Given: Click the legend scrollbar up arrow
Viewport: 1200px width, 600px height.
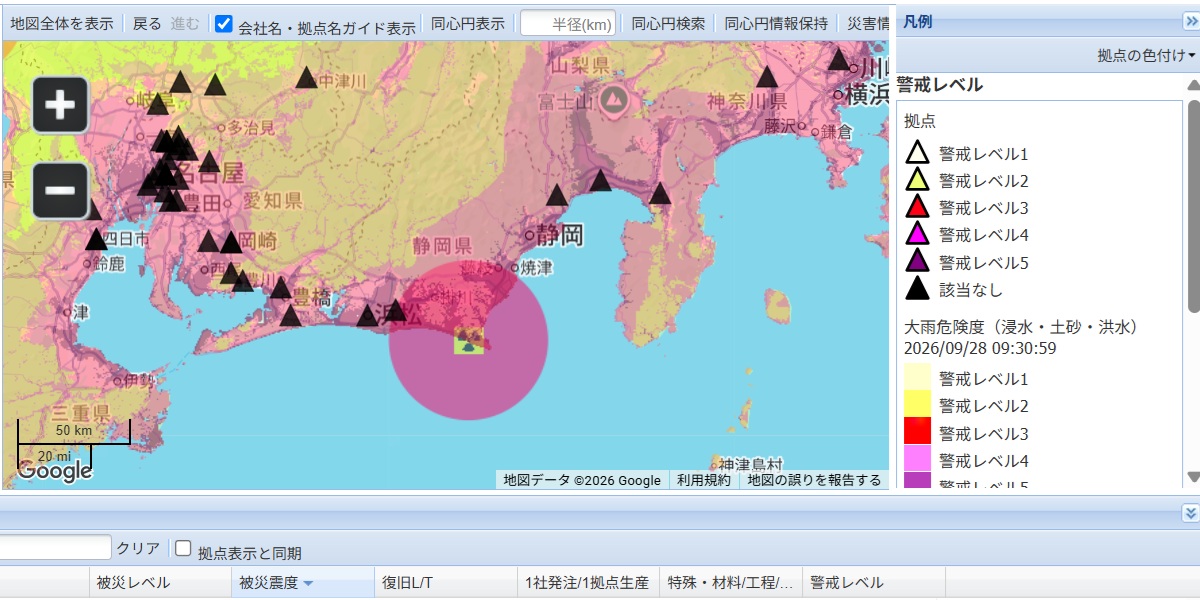Looking at the screenshot, I should [1192, 84].
